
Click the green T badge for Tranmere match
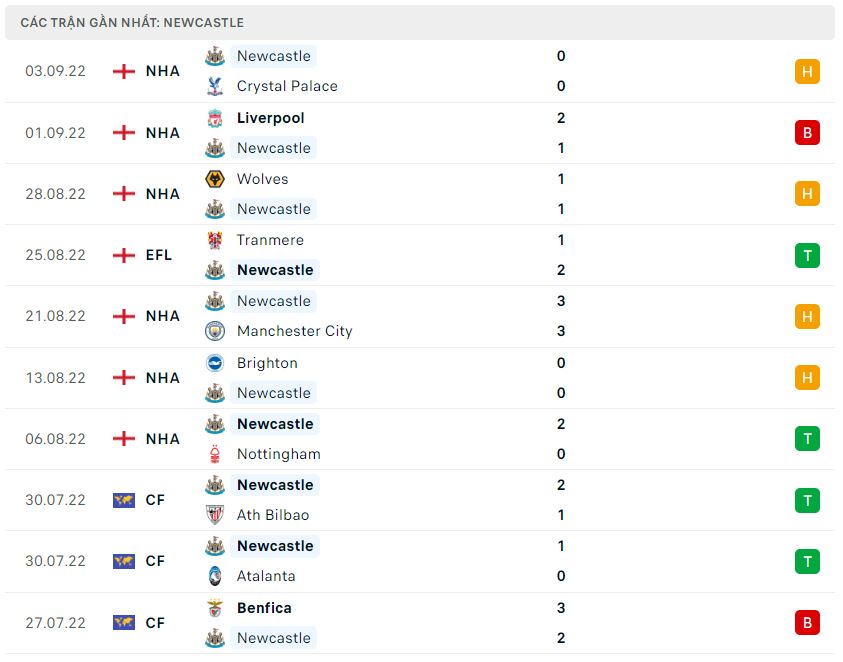tap(807, 255)
